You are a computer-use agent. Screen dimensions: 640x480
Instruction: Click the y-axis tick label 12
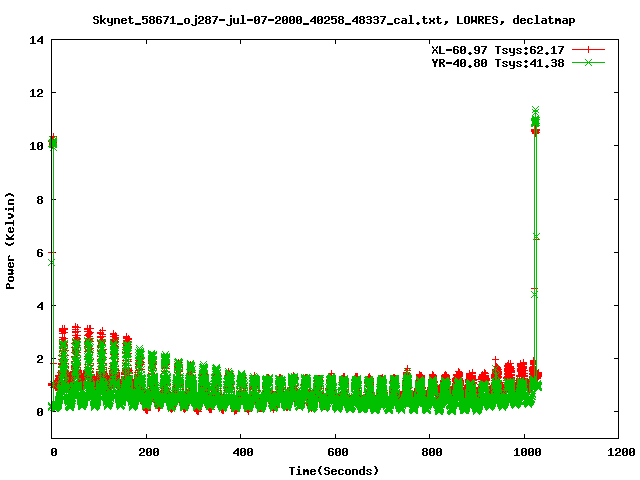36,93
